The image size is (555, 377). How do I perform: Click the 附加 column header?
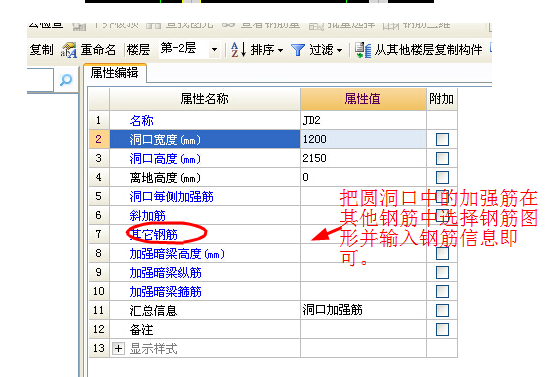tap(442, 99)
